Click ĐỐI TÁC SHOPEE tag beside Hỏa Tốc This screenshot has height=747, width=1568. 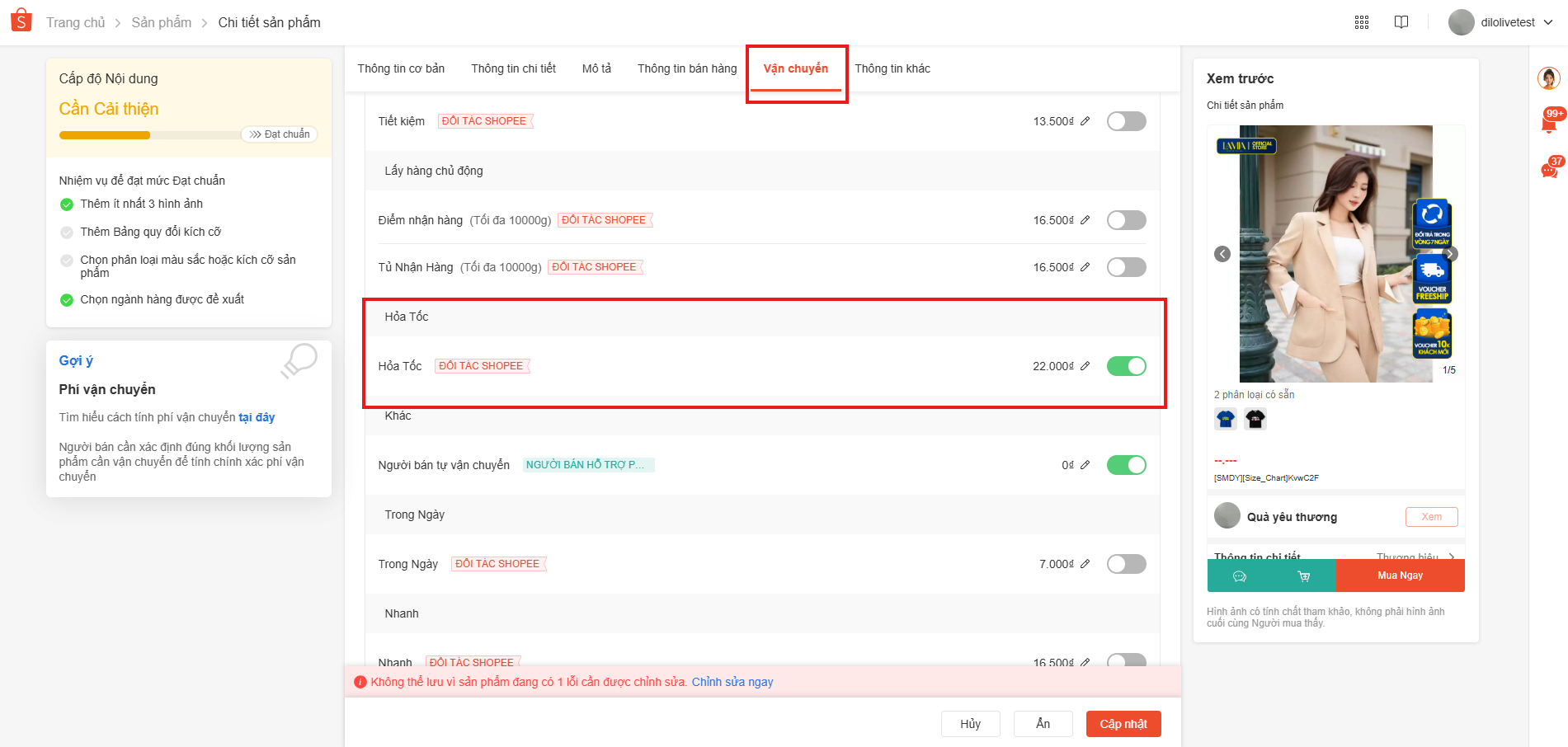click(x=482, y=366)
